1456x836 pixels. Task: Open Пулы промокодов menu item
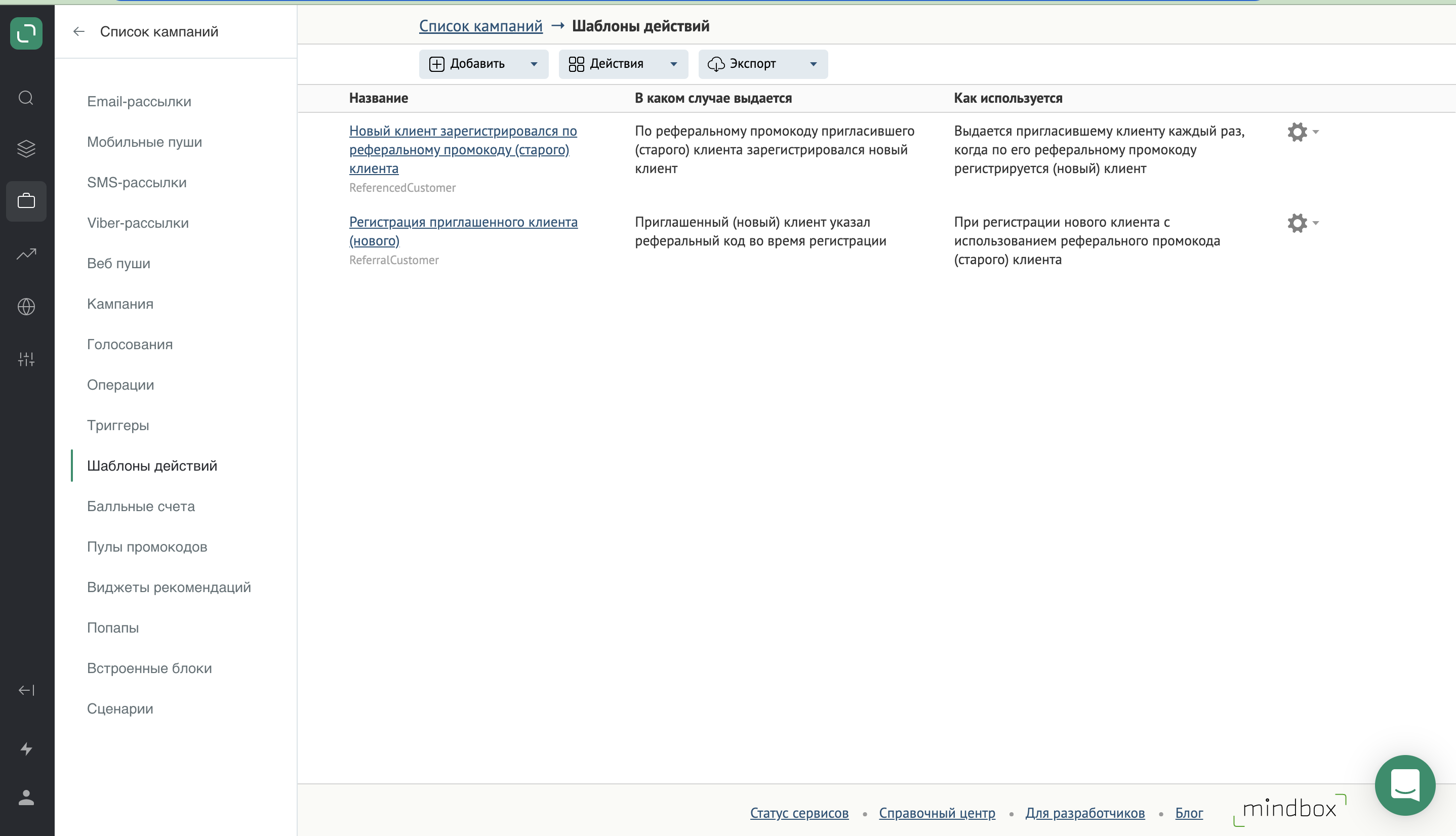click(x=147, y=547)
